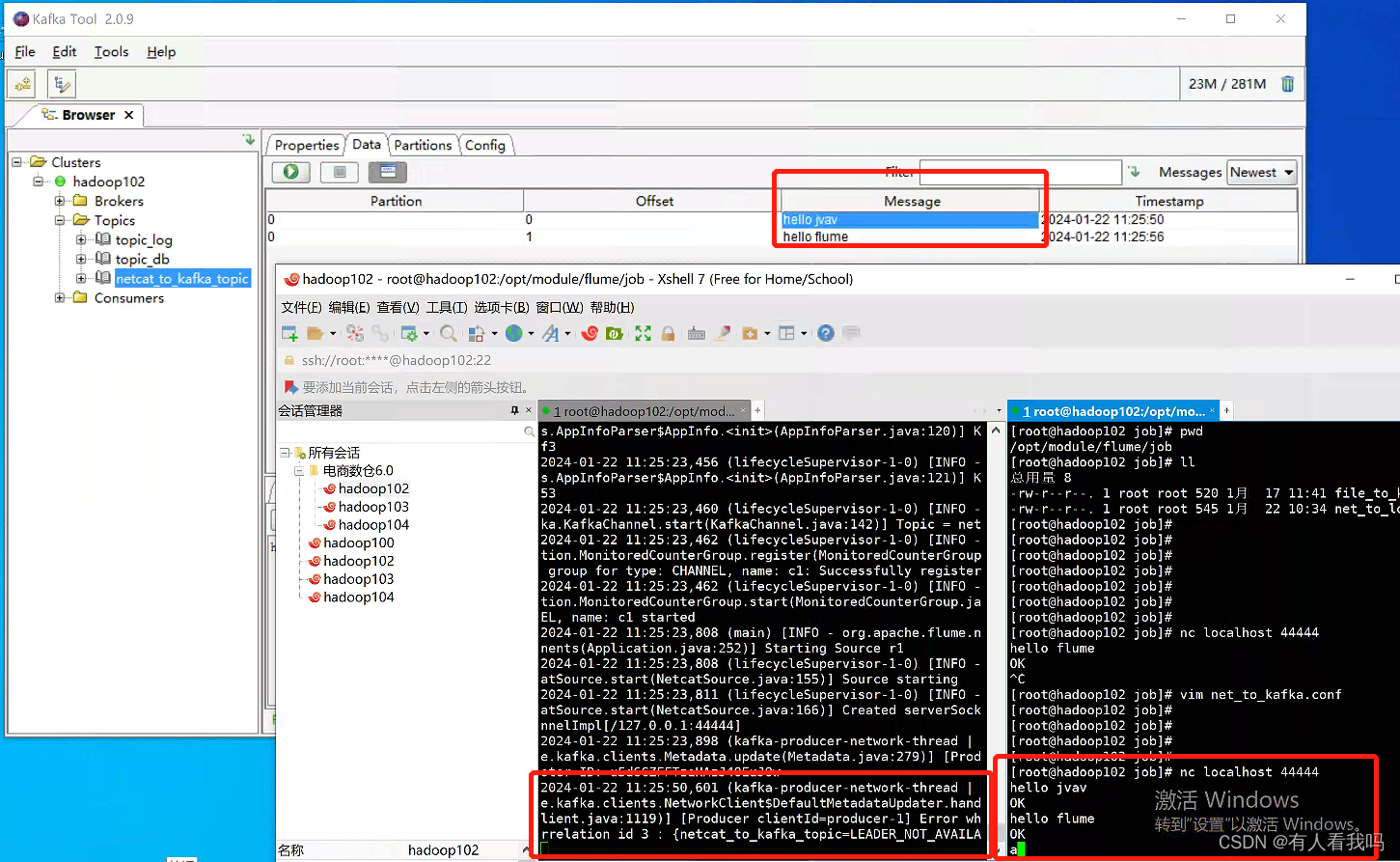Click the Full Screen green arrows icon
This screenshot has width=1400, height=862.
tap(643, 333)
